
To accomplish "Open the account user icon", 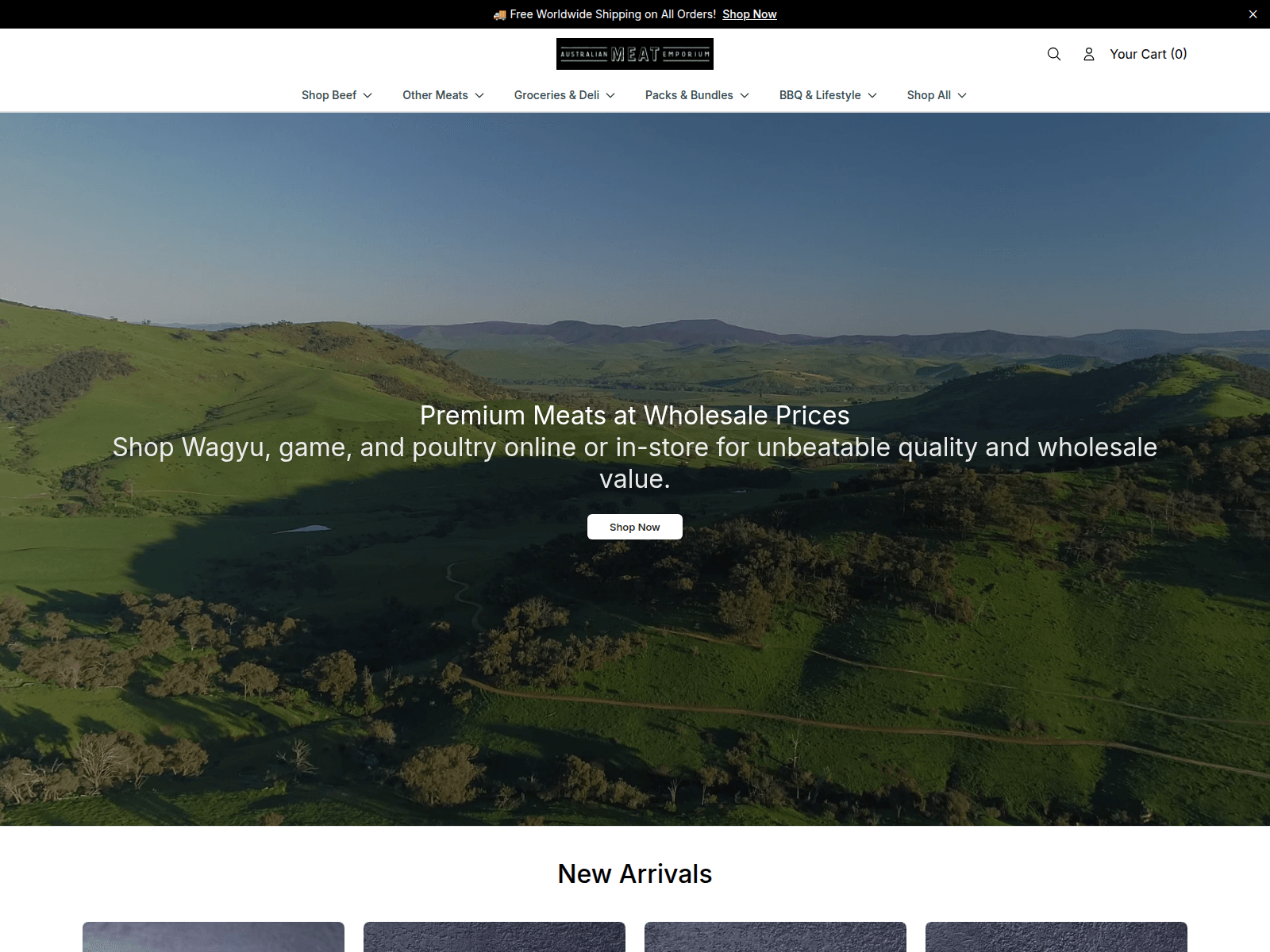I will tap(1089, 54).
